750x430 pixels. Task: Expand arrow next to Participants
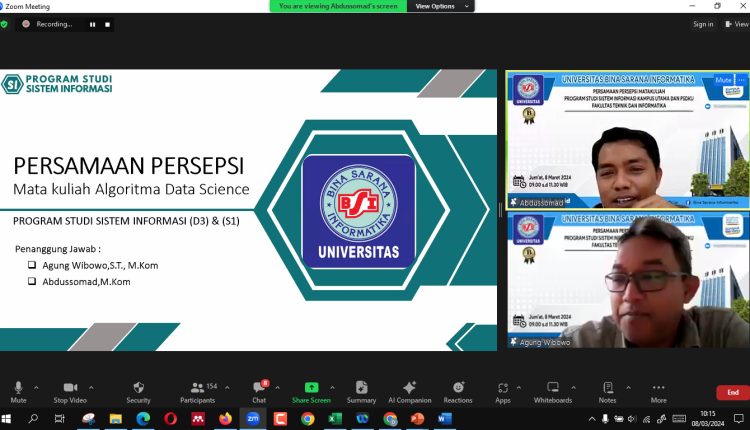pos(227,387)
